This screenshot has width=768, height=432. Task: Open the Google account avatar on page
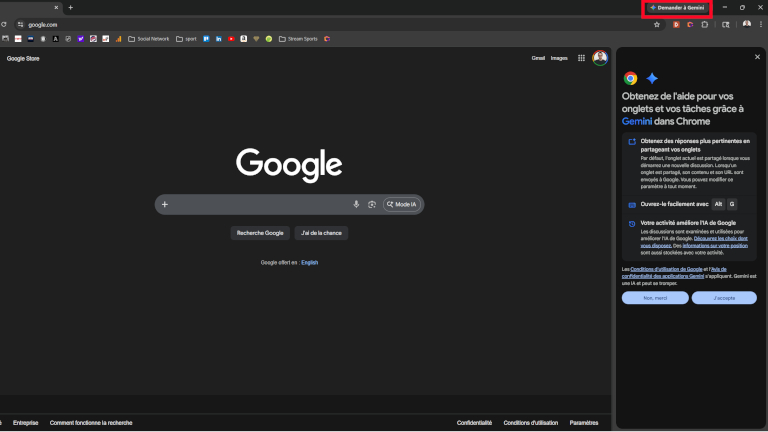600,58
